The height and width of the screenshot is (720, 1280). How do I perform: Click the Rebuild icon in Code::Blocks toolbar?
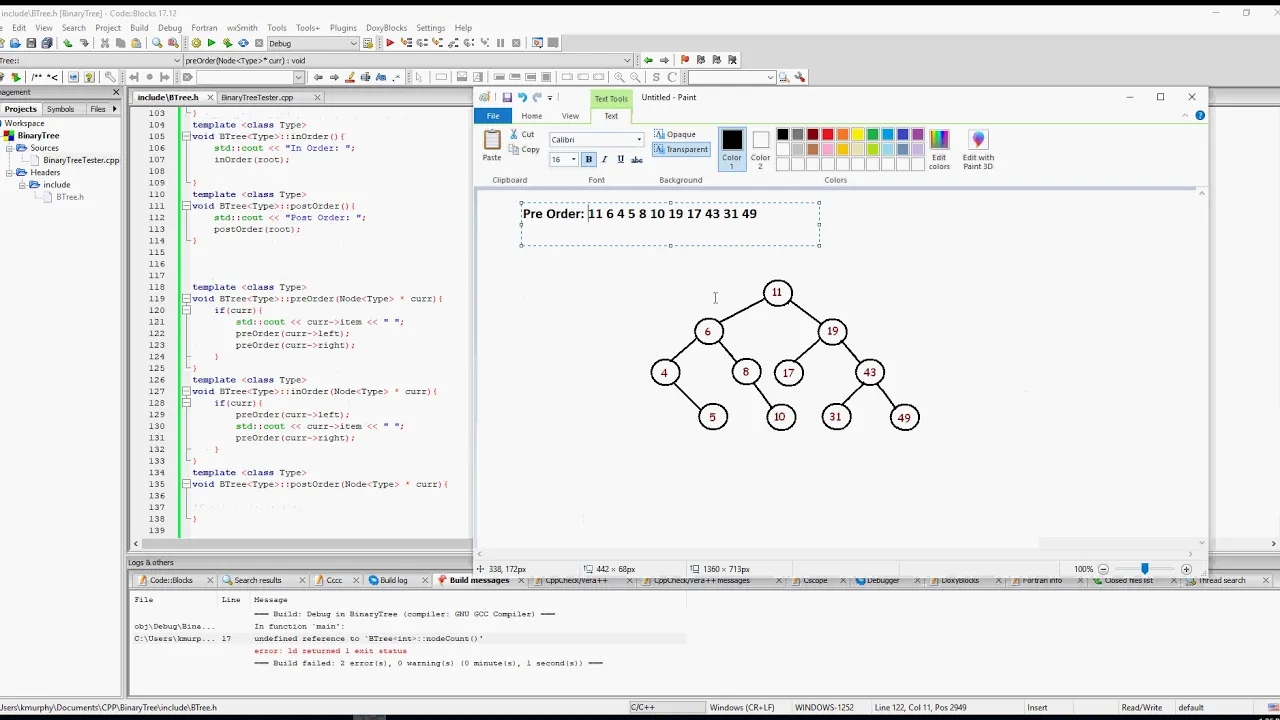tap(243, 43)
